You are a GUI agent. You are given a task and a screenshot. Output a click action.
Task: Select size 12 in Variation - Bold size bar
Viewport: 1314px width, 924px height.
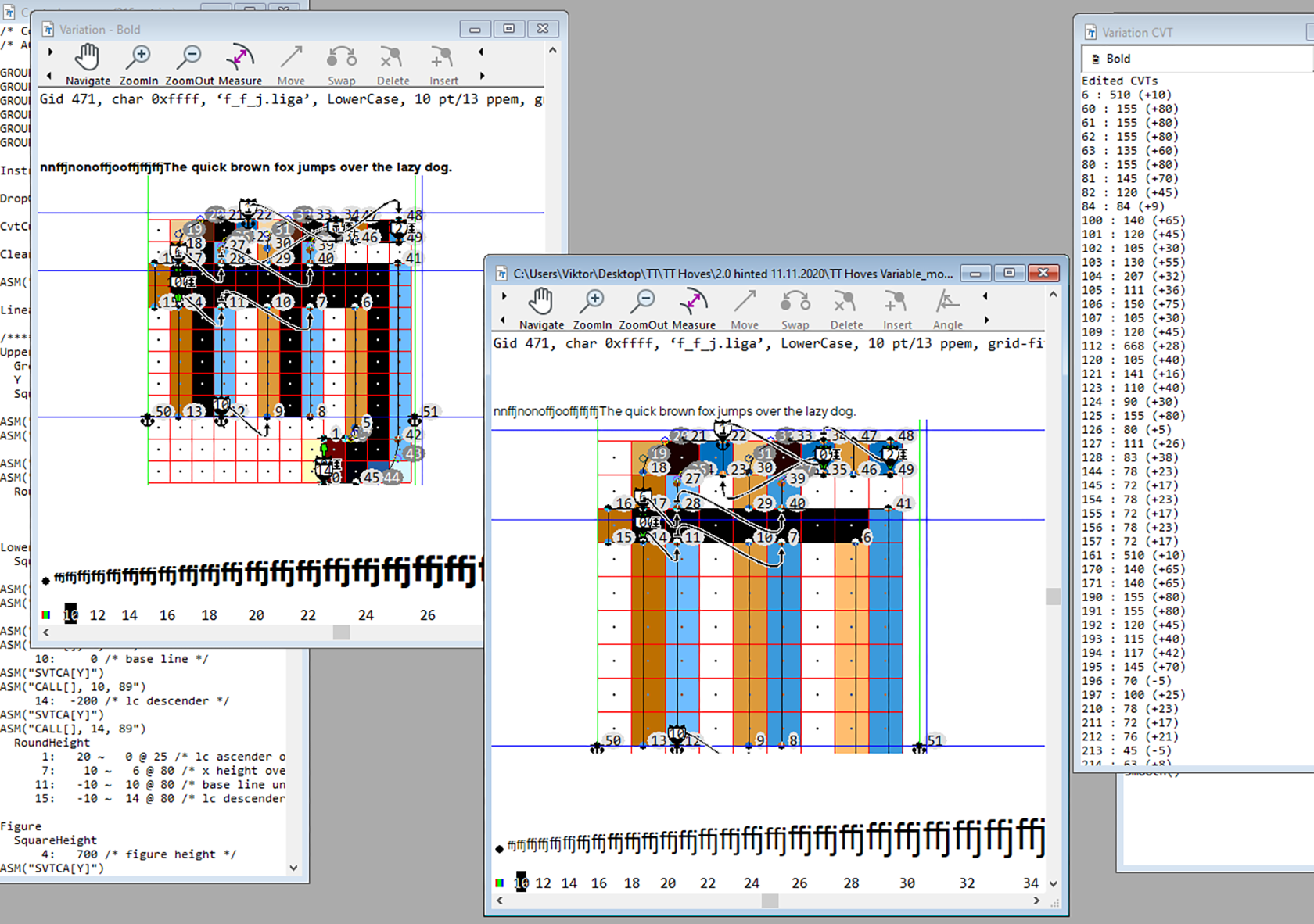click(97, 615)
